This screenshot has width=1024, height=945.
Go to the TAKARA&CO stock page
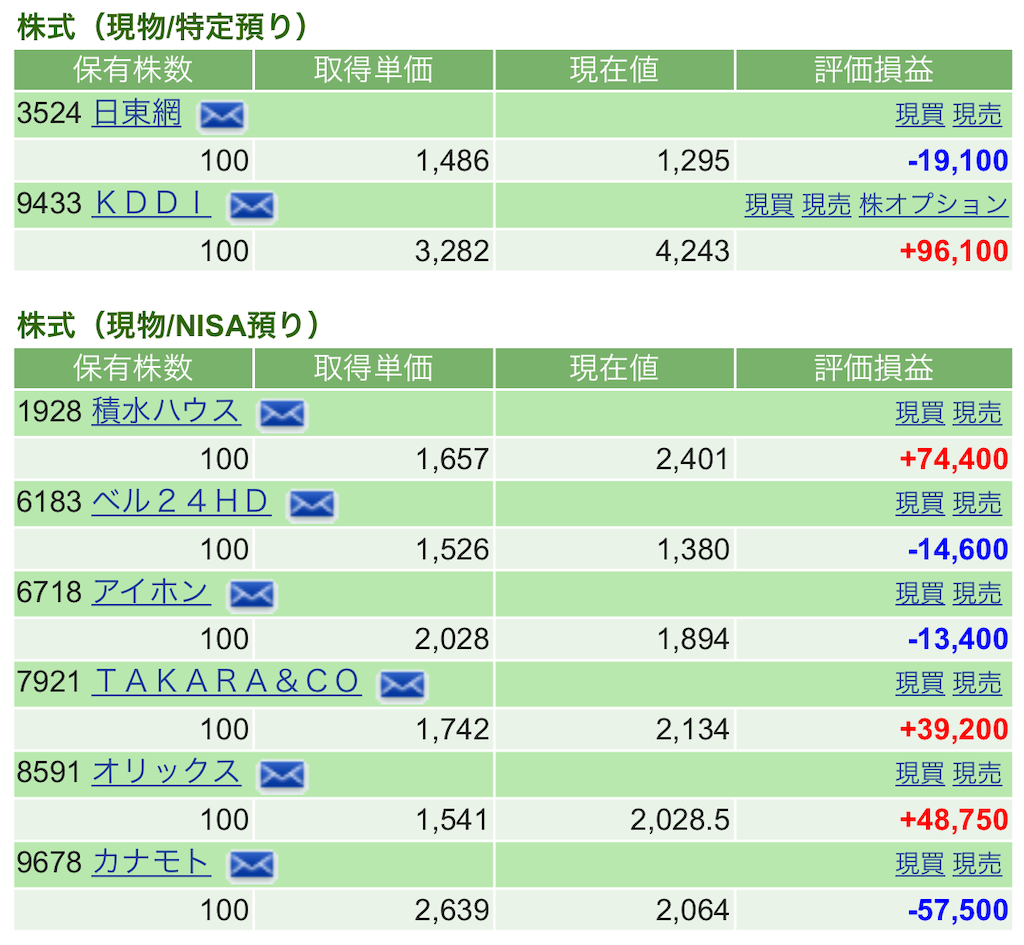[227, 682]
